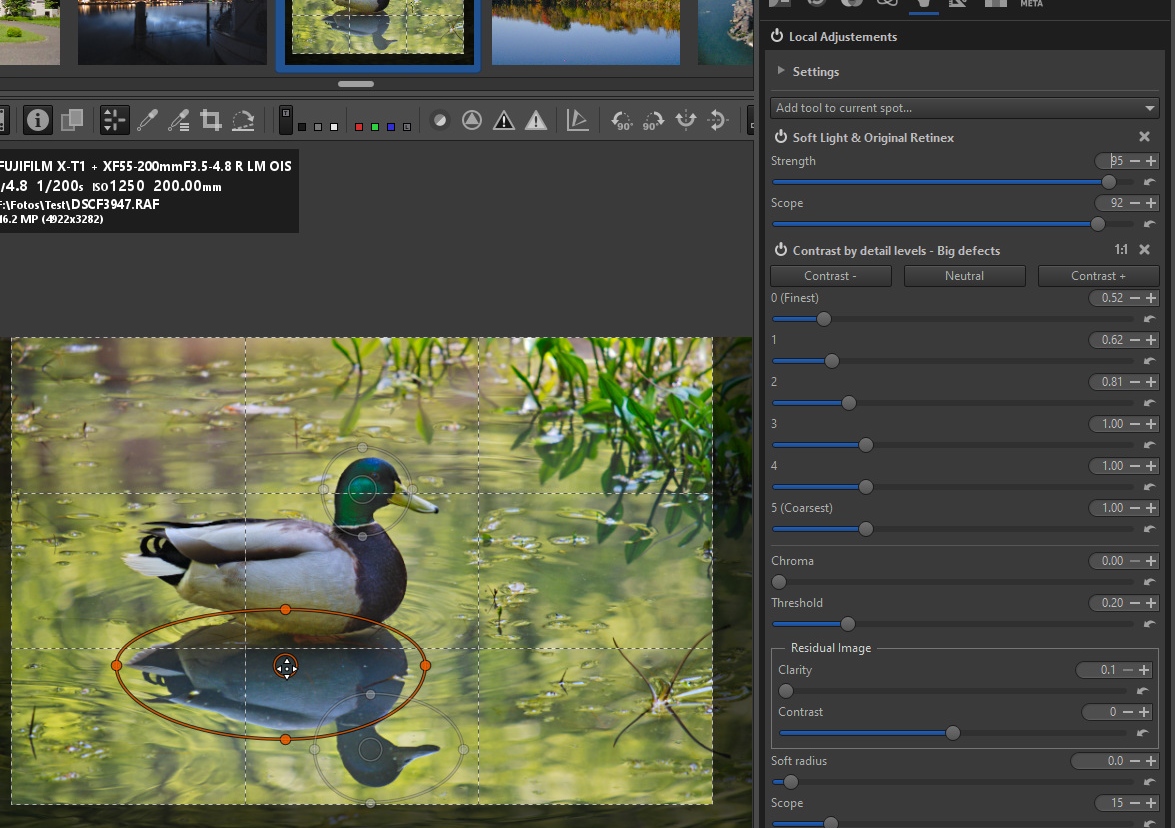Switch to the META tab
This screenshot has height=828, width=1175.
1031,4
